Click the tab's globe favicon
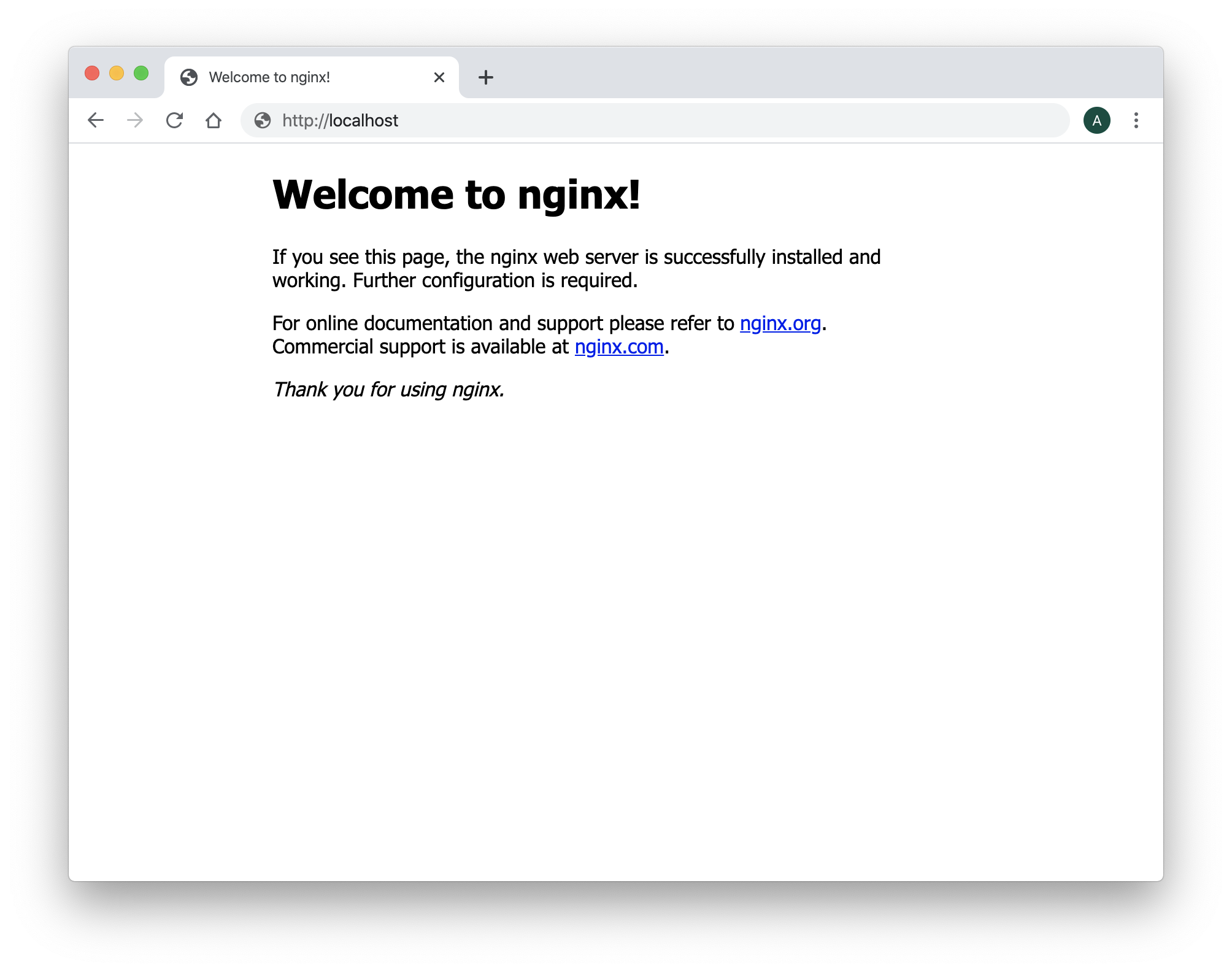The width and height of the screenshot is (1232, 972). click(x=189, y=77)
